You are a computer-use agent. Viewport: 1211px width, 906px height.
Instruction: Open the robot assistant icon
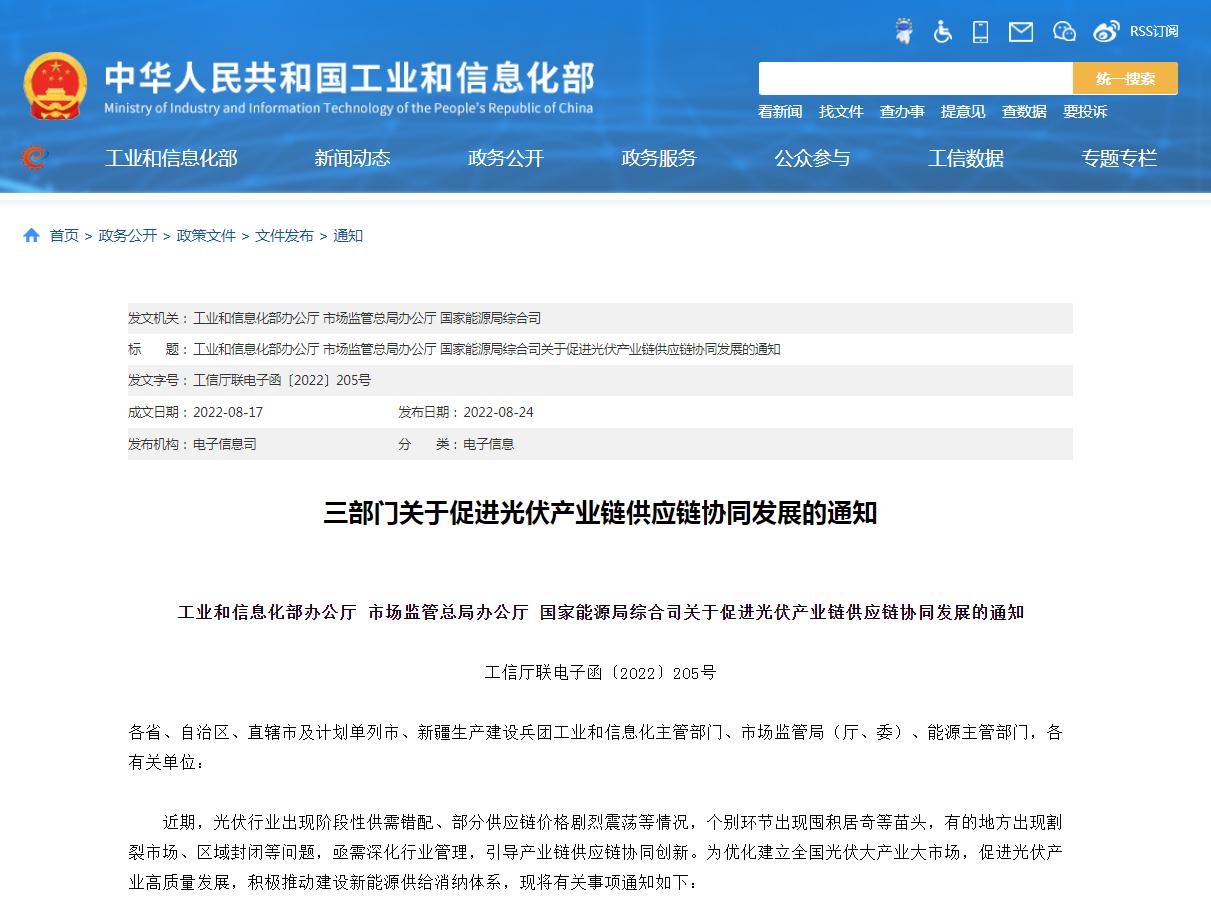point(904,32)
